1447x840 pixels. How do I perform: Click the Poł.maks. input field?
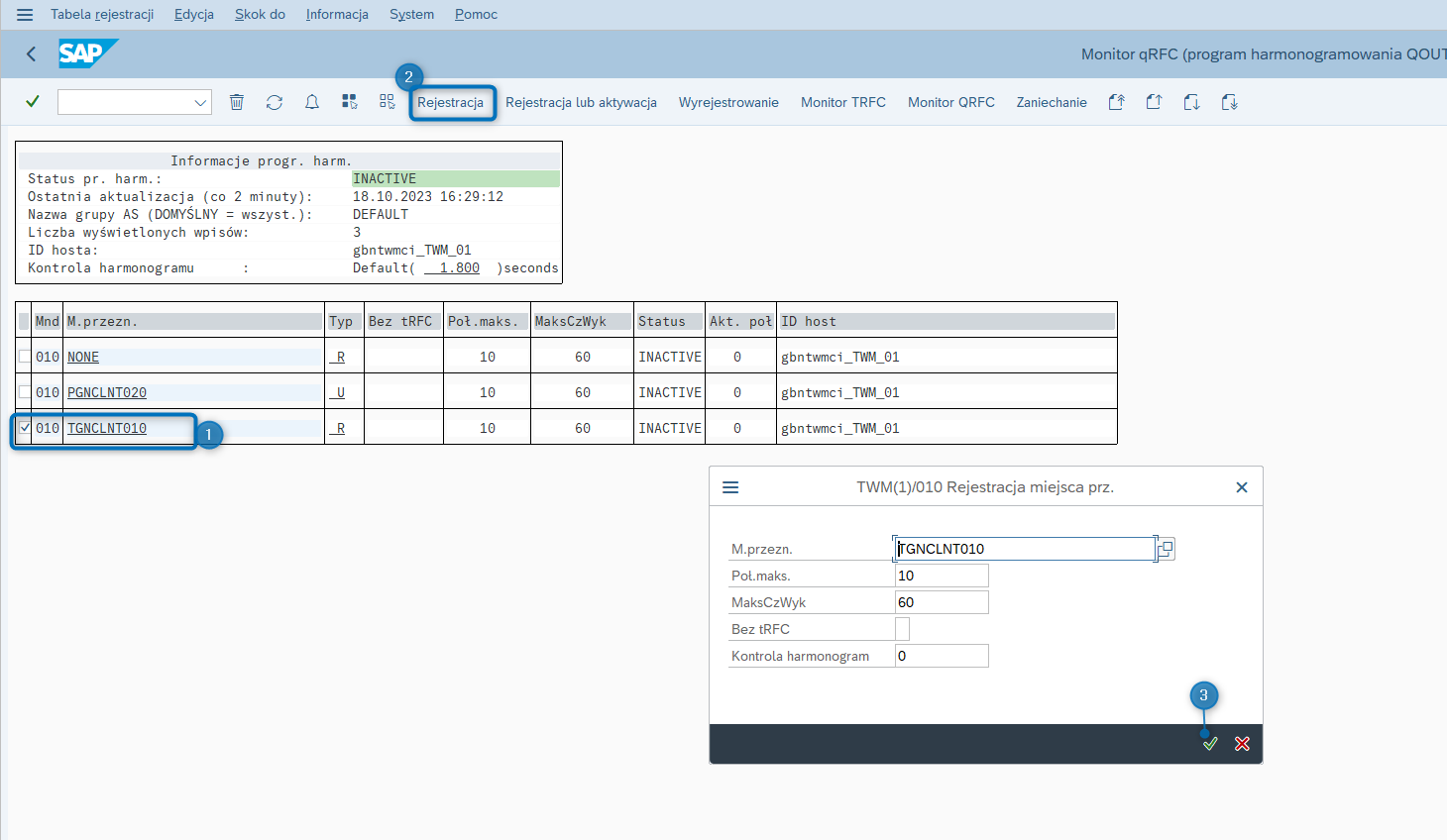coord(942,576)
